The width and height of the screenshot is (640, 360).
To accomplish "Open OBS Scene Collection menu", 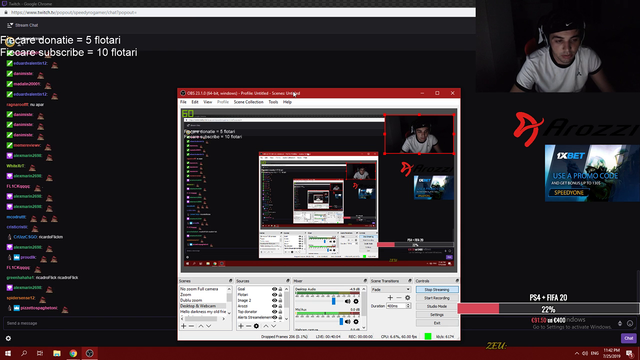I will tap(249, 102).
